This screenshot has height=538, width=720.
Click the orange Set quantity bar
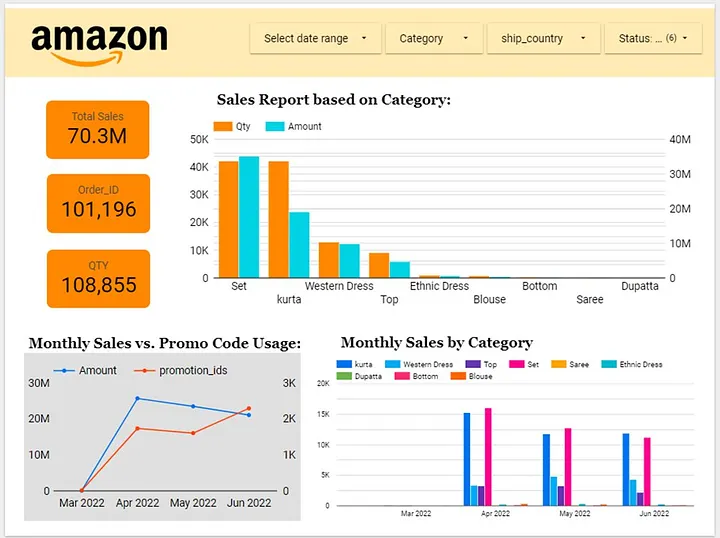pyautogui.click(x=228, y=219)
